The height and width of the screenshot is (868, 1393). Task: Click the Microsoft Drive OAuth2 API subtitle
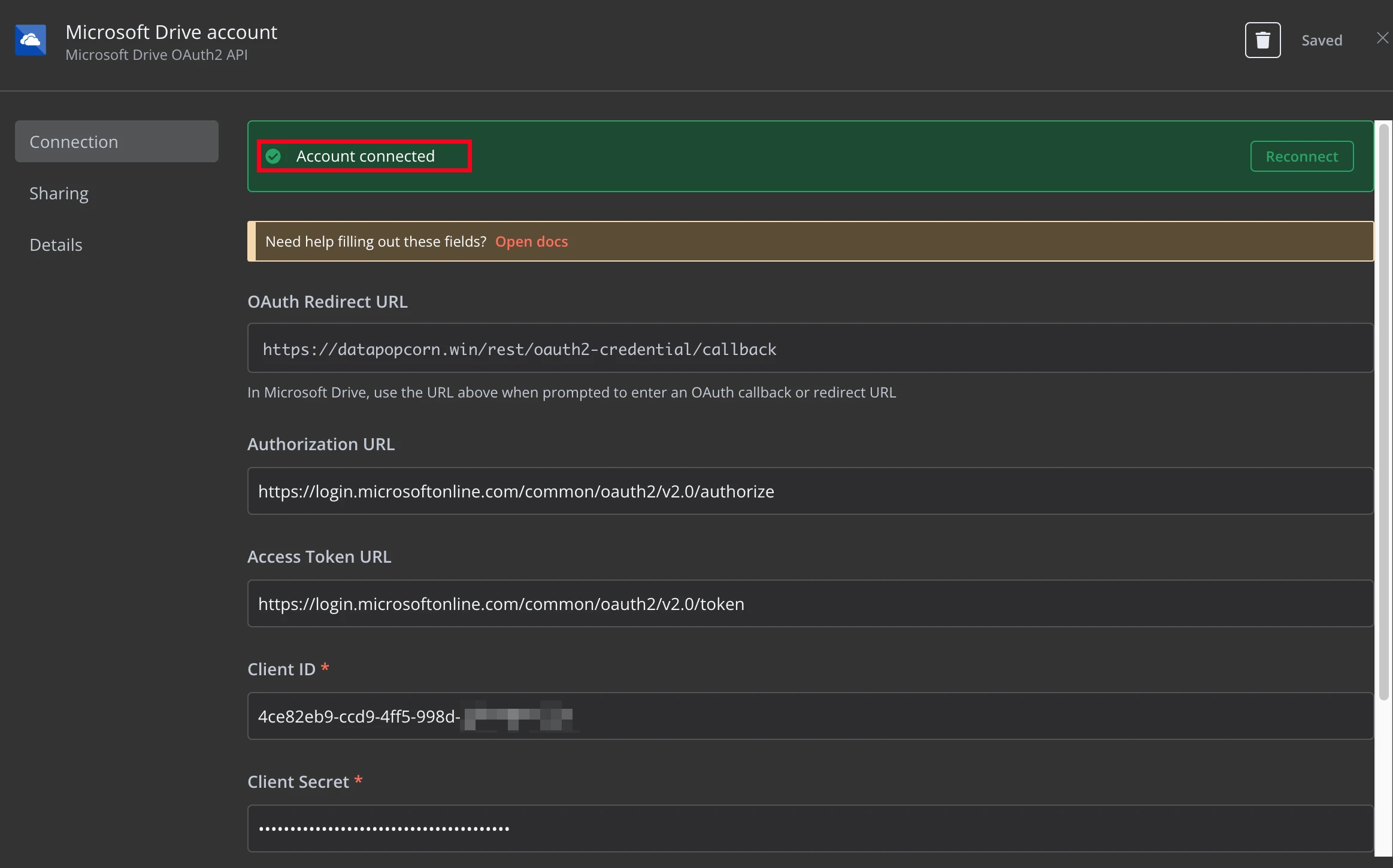tap(156, 54)
